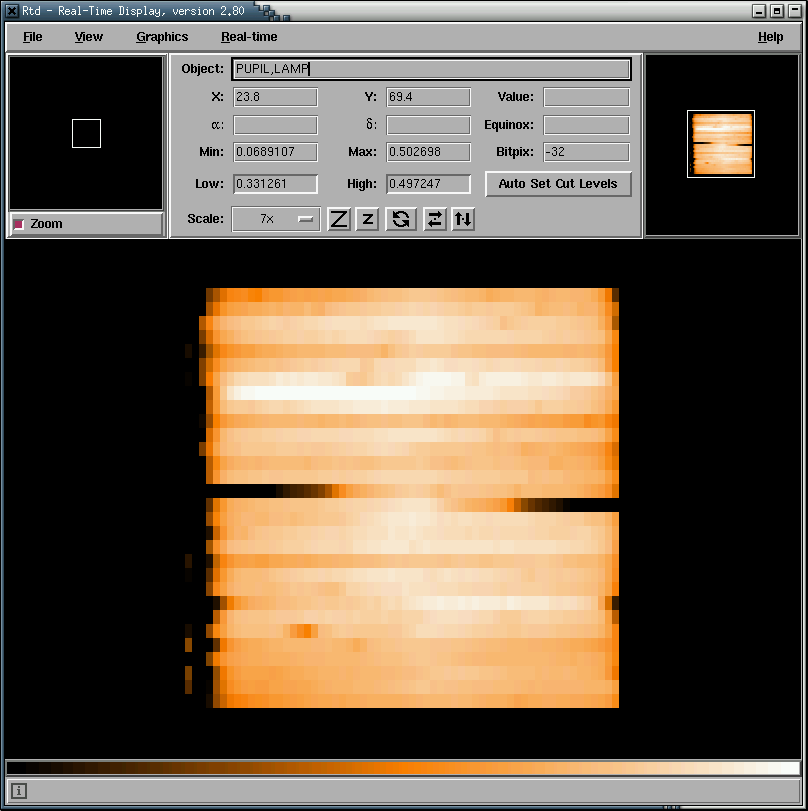Click the rotate image icon
Image resolution: width=808 pixels, height=811 pixels.
(401, 220)
